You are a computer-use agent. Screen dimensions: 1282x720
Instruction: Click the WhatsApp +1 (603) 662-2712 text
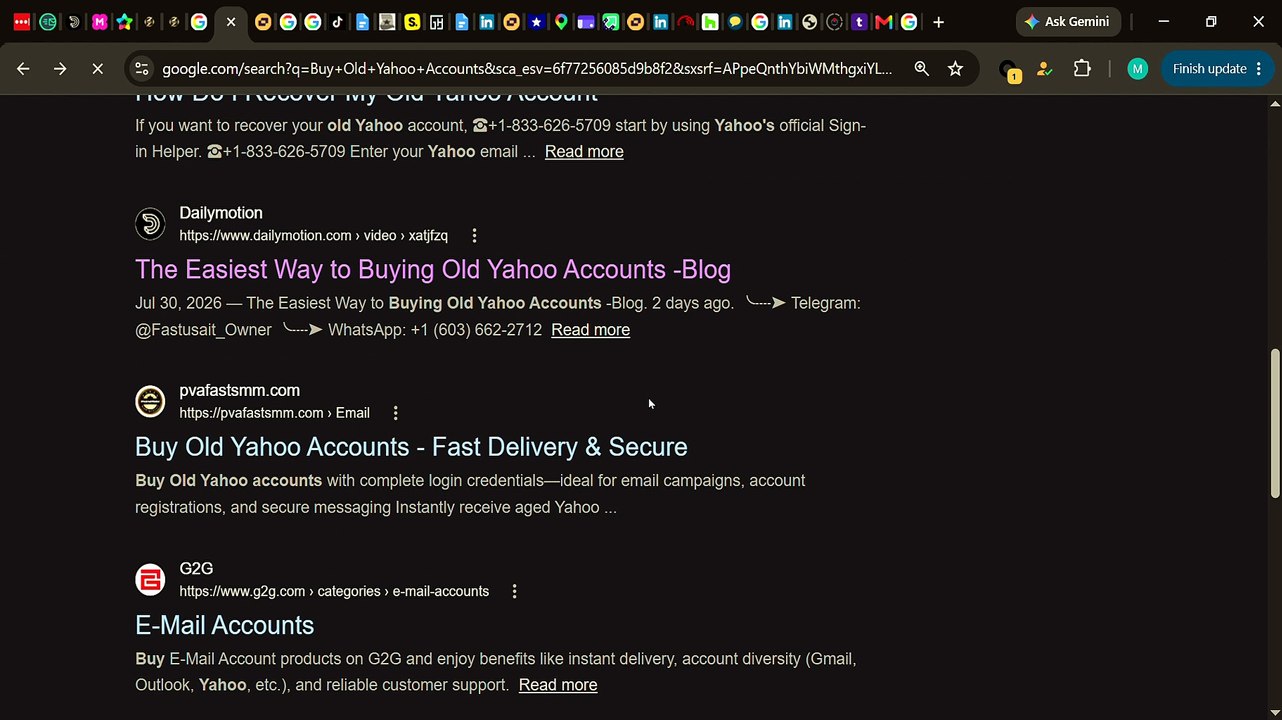coord(435,330)
